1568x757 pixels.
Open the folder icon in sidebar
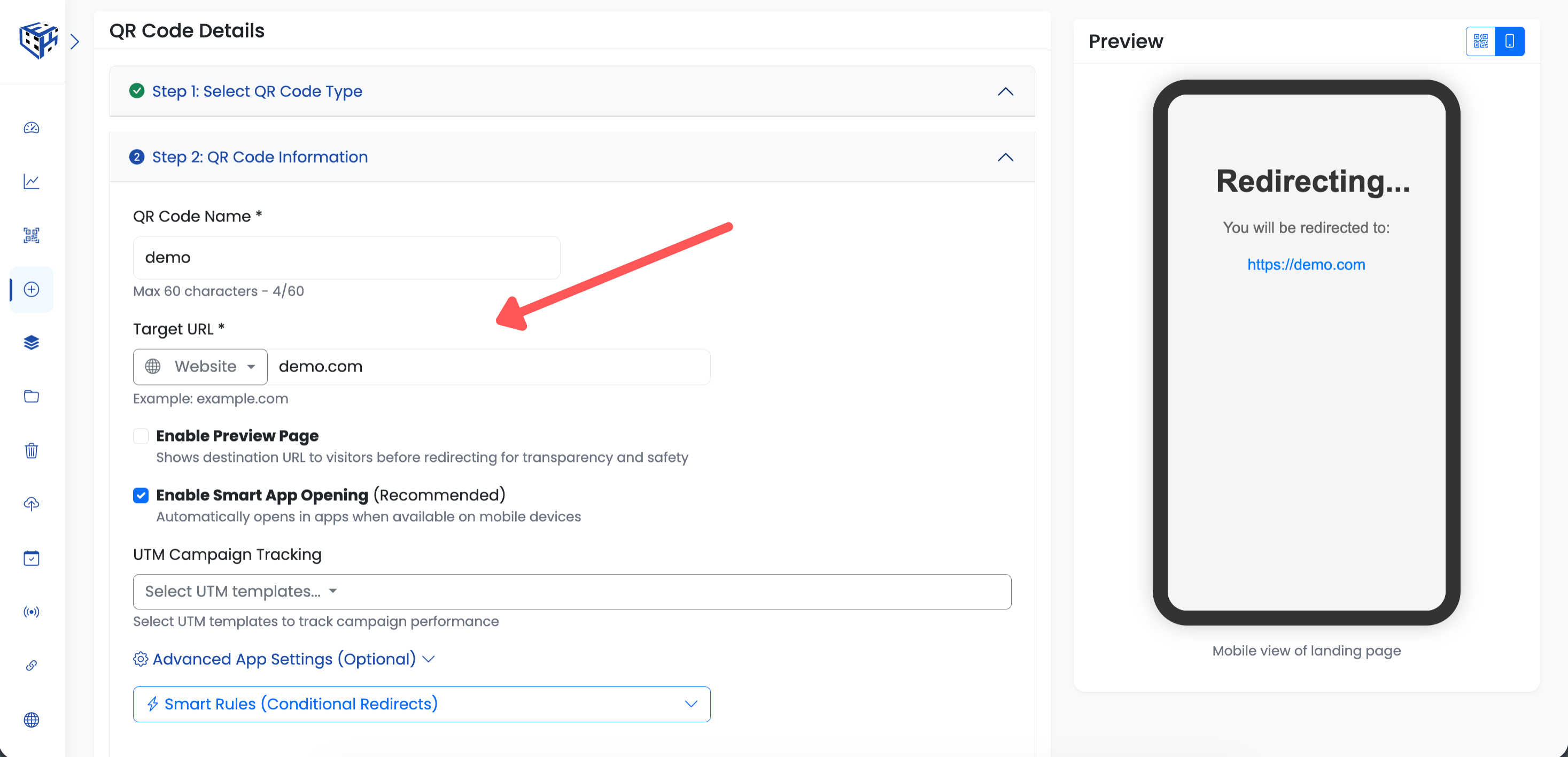click(32, 397)
